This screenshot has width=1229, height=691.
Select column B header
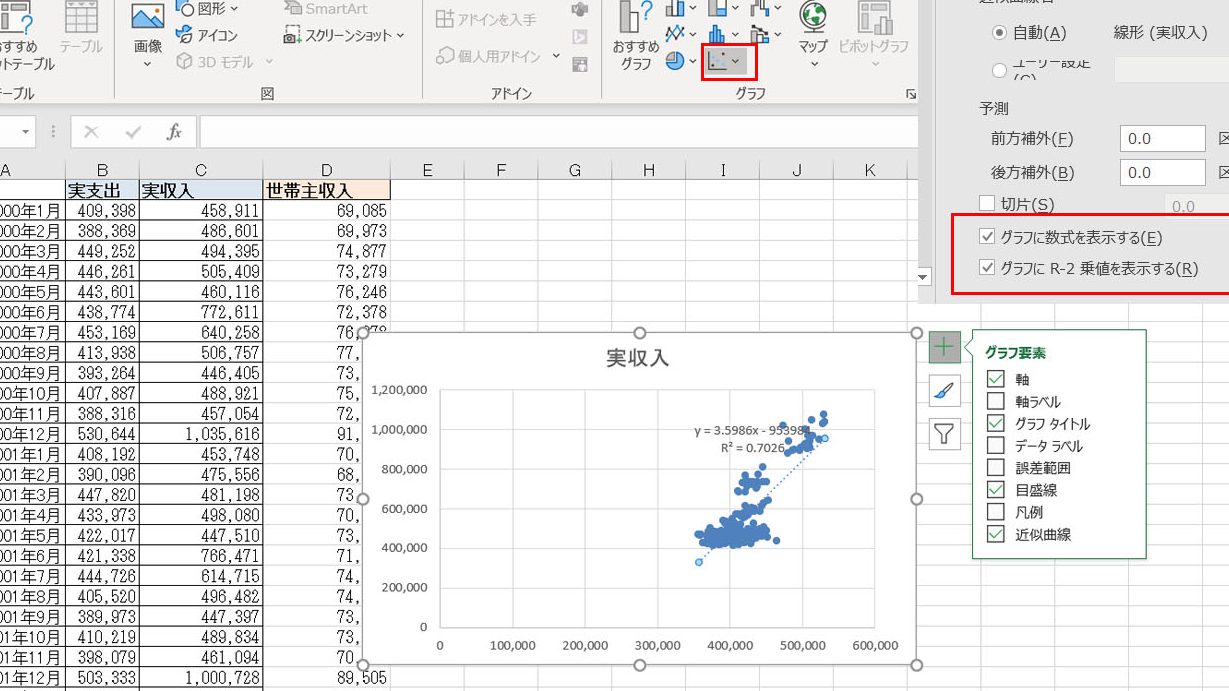[x=102, y=170]
